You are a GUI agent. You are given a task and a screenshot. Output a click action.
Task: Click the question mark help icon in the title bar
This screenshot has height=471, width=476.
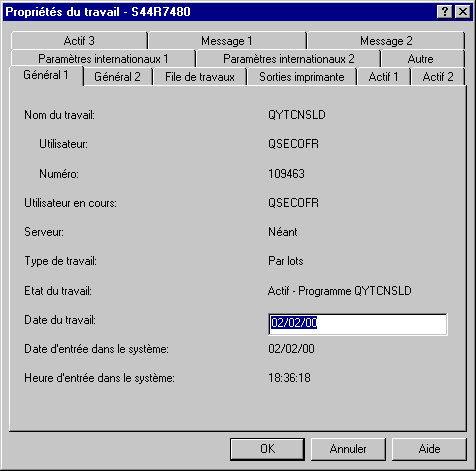point(445,12)
